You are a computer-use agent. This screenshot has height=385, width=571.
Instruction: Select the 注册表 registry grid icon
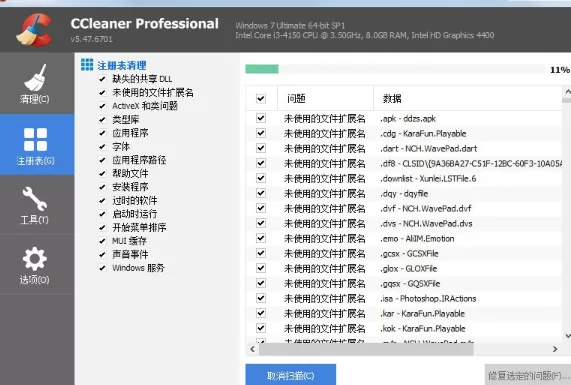(x=35, y=139)
